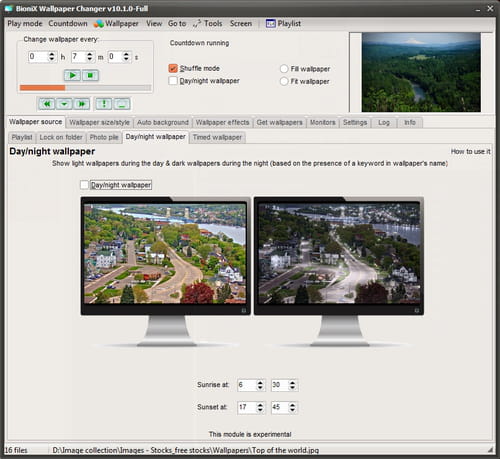The width and height of the screenshot is (500, 459).
Task: Stop the countdown with the green stop button
Action: (x=90, y=75)
